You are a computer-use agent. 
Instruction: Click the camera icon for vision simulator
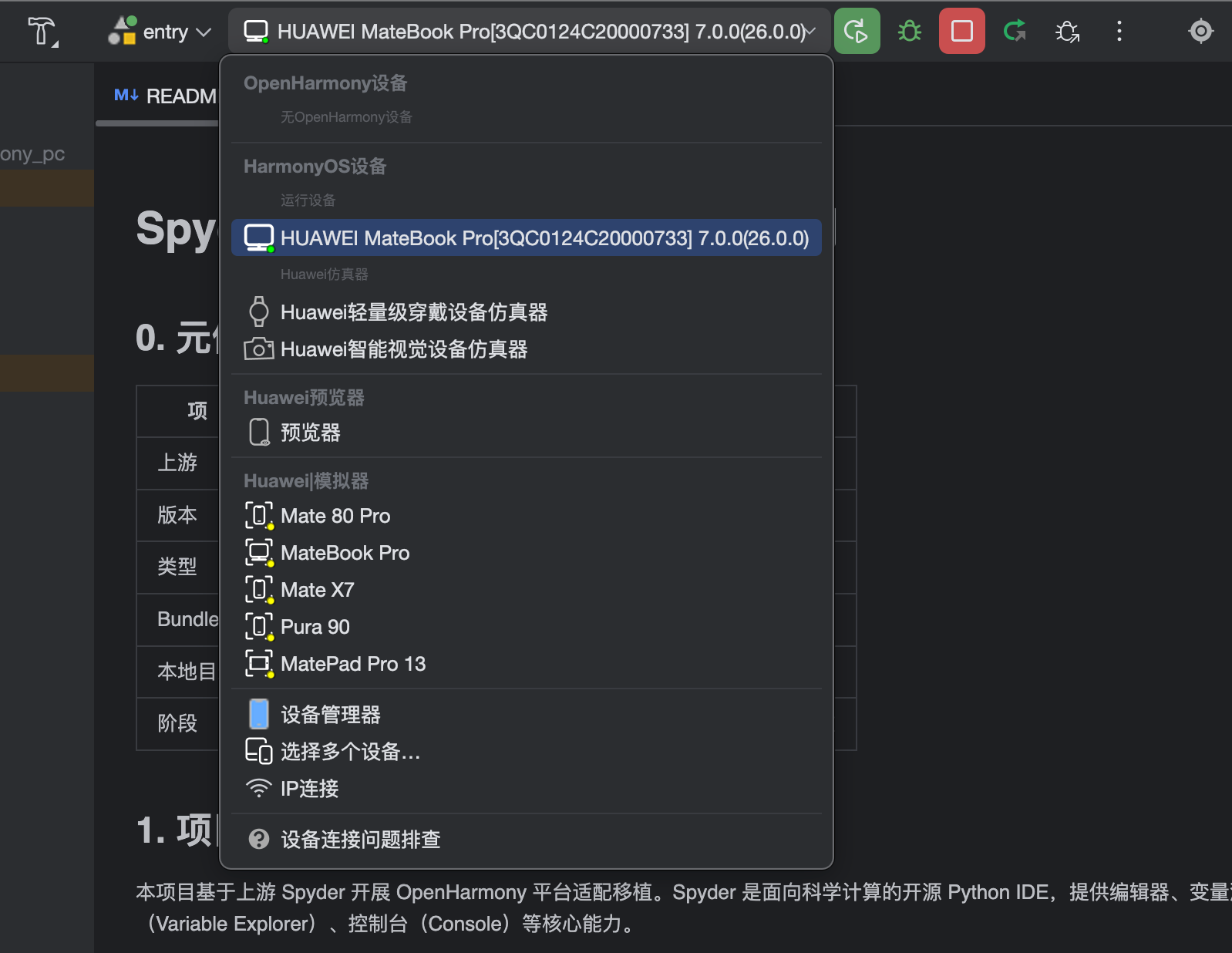(x=259, y=349)
